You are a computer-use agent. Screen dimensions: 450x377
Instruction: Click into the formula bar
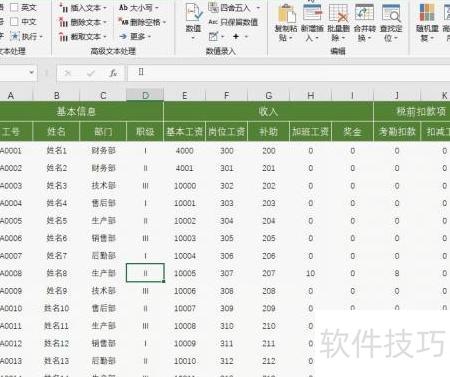(289, 73)
